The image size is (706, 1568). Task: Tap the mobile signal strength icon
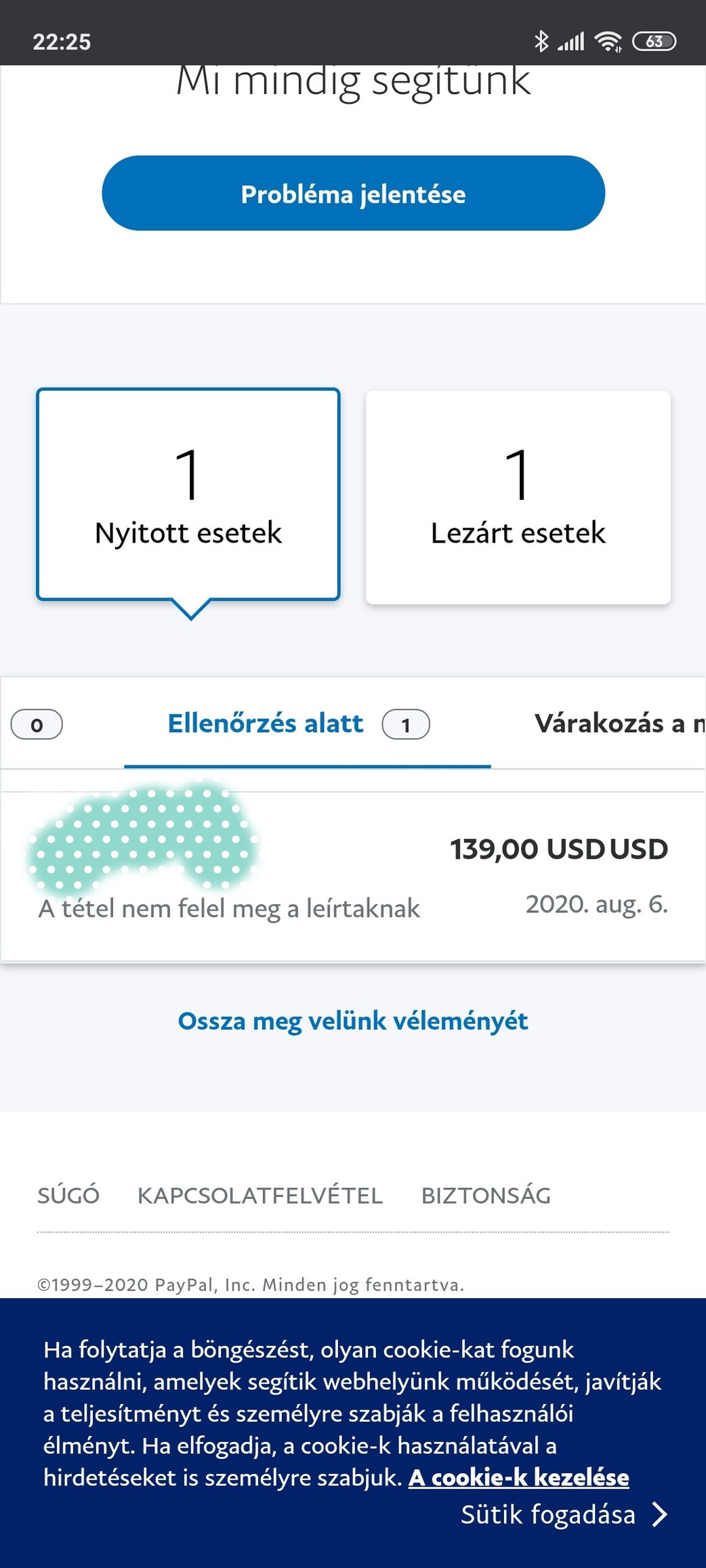point(570,42)
